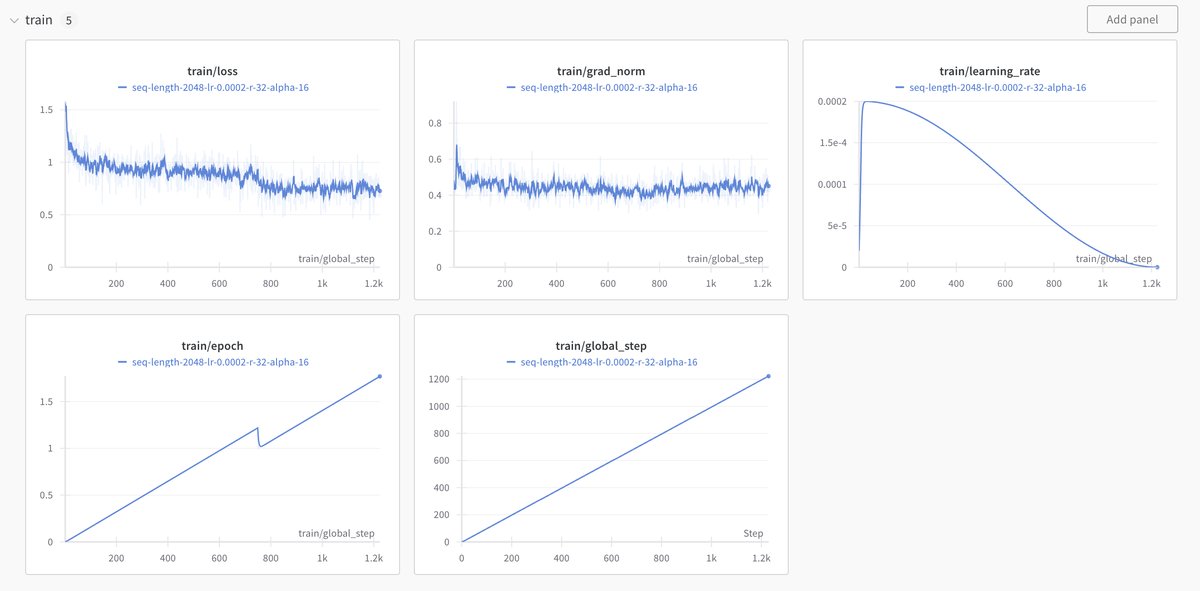Click the train/learning_rate panel title

point(989,71)
